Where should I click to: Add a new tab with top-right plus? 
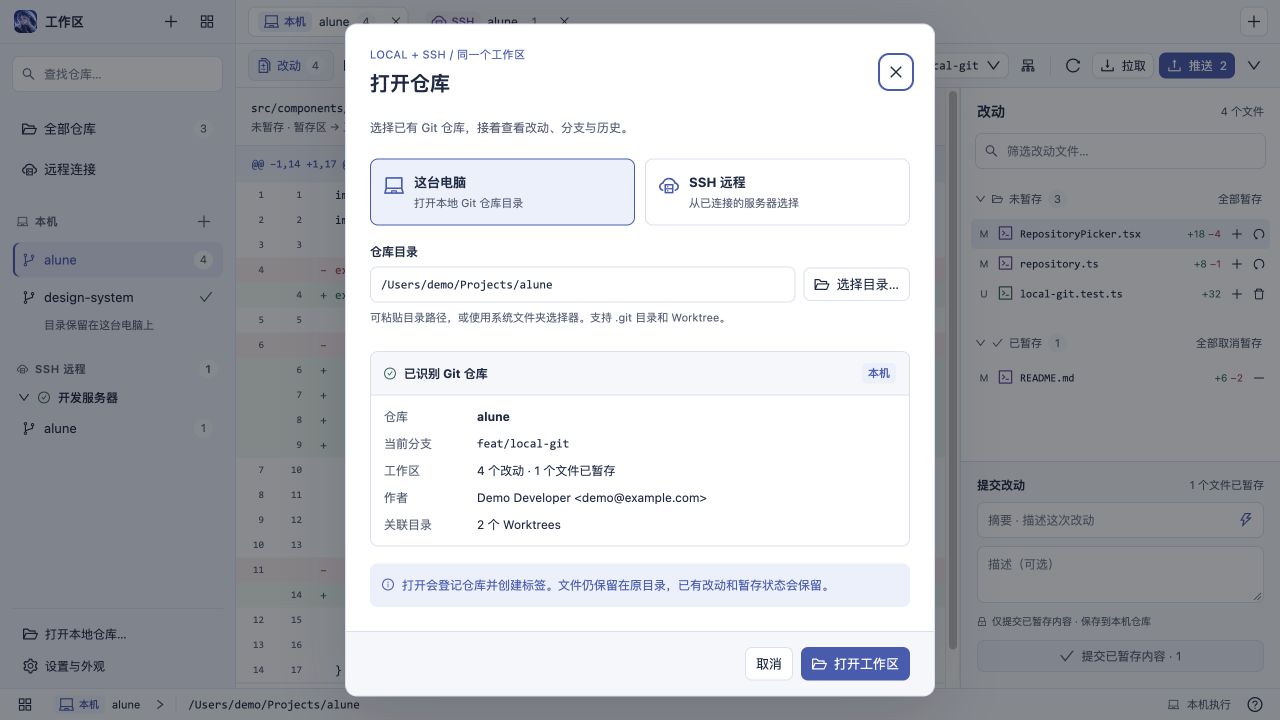point(1254,21)
